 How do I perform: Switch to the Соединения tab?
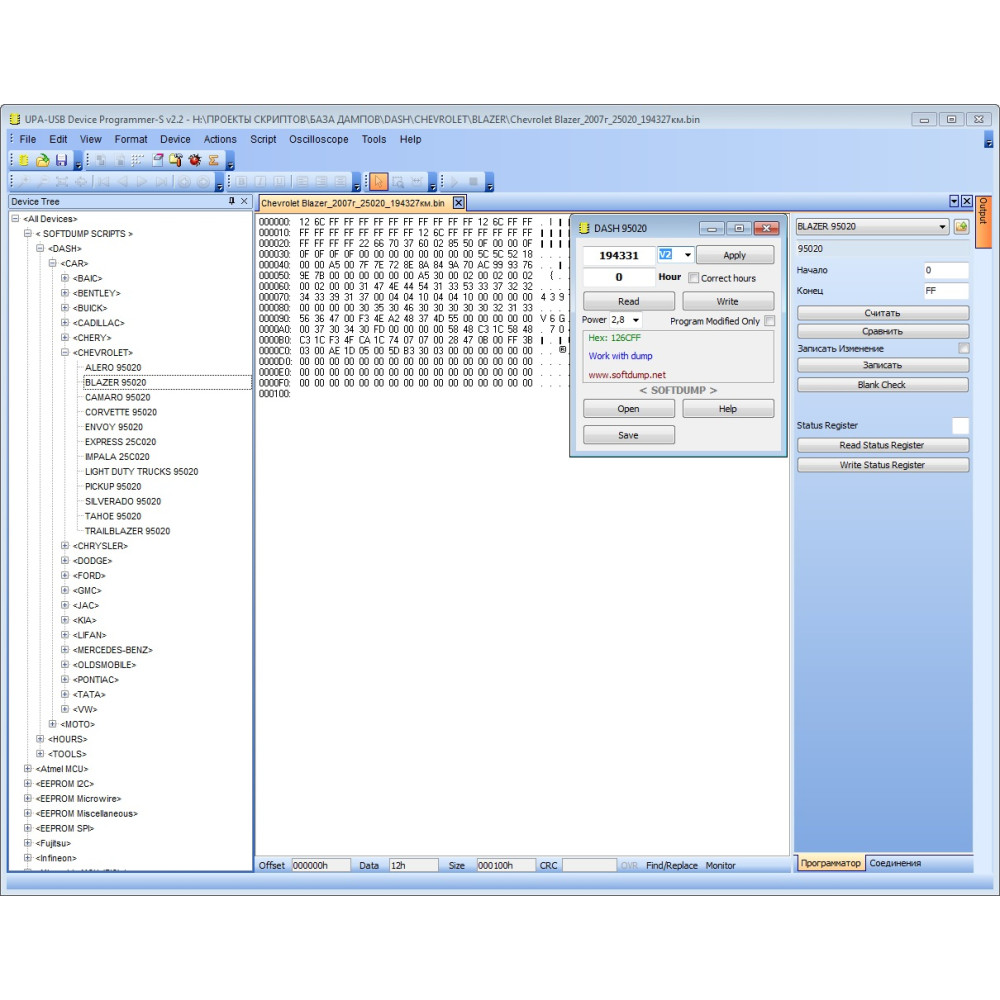point(895,863)
